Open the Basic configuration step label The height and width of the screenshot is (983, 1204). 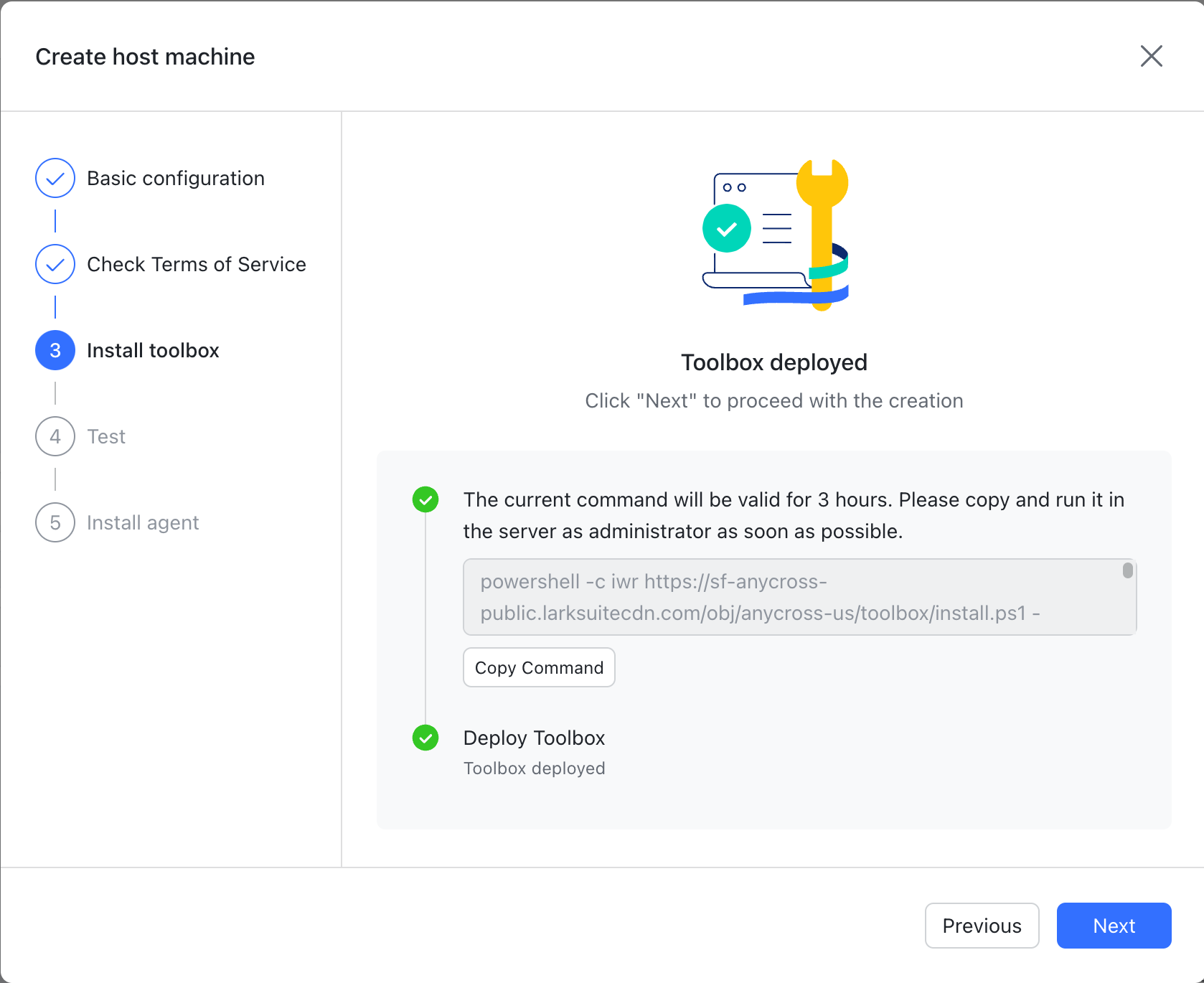(176, 178)
